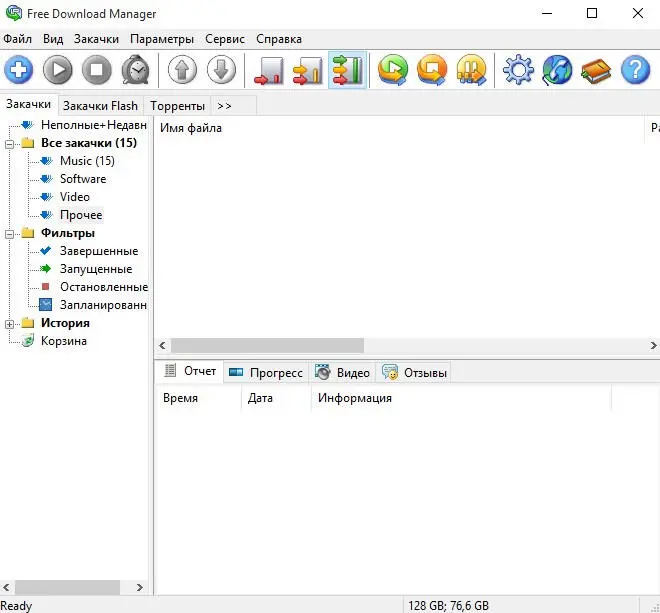This screenshot has height=613, width=660.
Task: Click the green start all downloads icon
Action: 393,70
